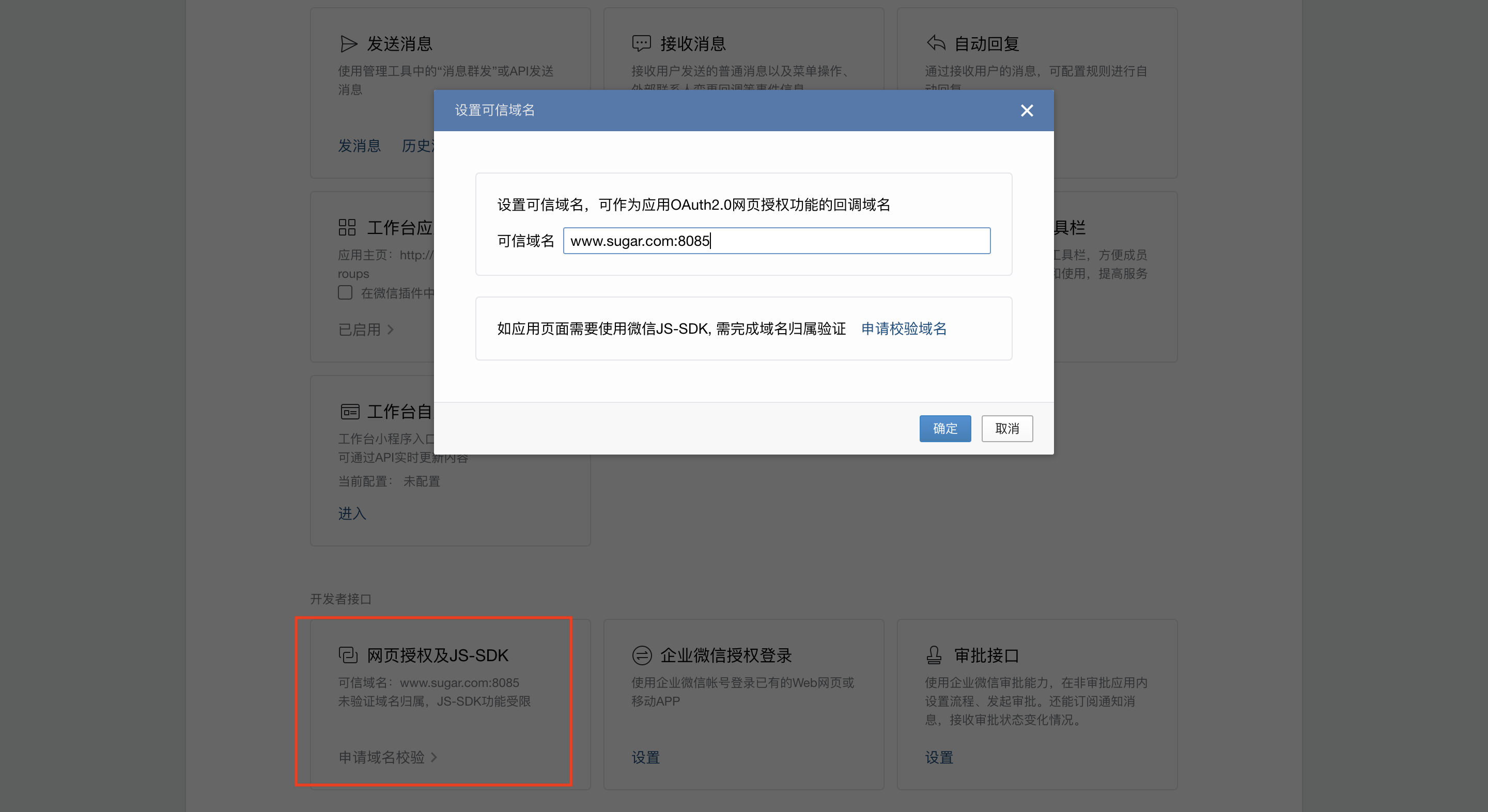This screenshot has width=1488, height=812.
Task: Click the 确定 button
Action: coord(945,429)
